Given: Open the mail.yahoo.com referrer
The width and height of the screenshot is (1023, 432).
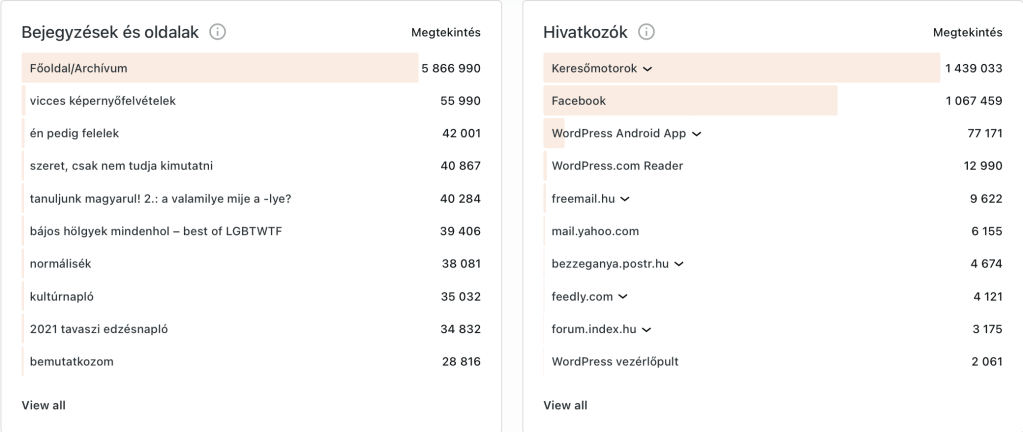Looking at the screenshot, I should coord(595,231).
